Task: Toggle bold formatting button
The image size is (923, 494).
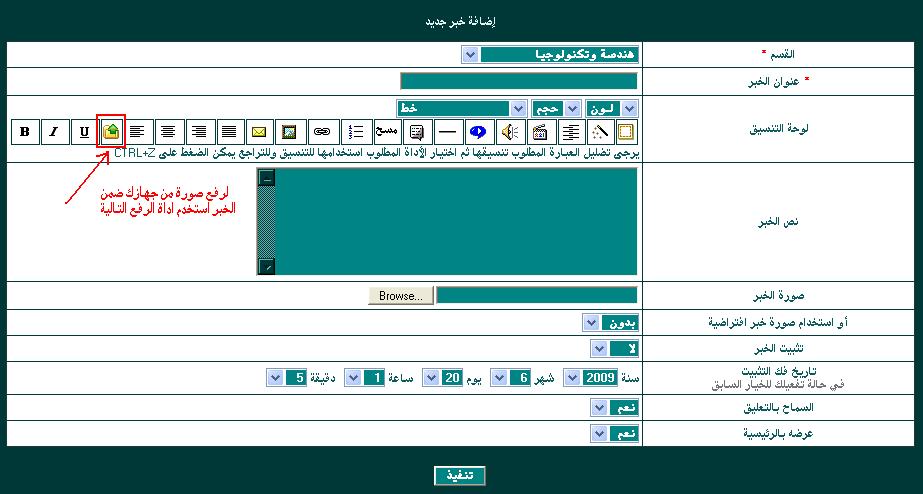Action: (25, 131)
